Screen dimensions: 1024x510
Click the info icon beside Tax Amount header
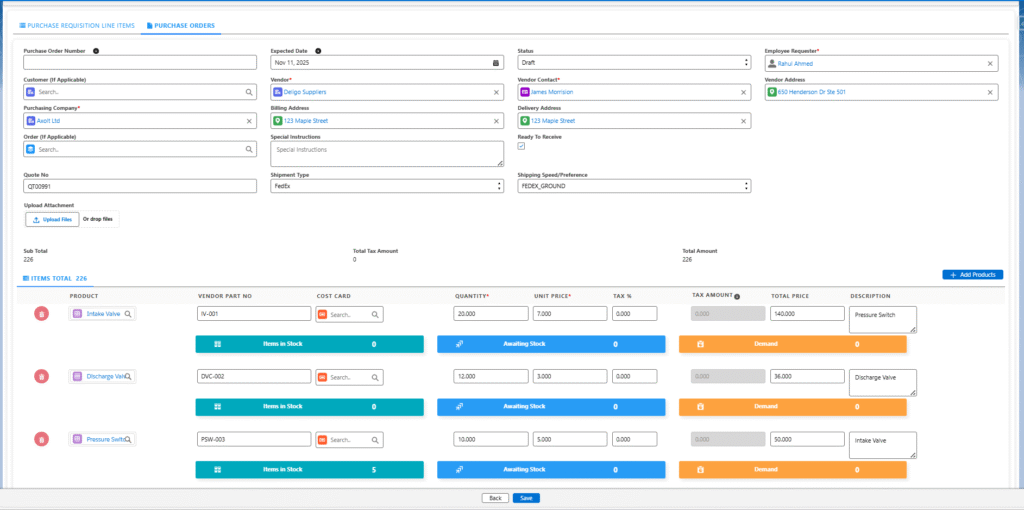point(737,296)
